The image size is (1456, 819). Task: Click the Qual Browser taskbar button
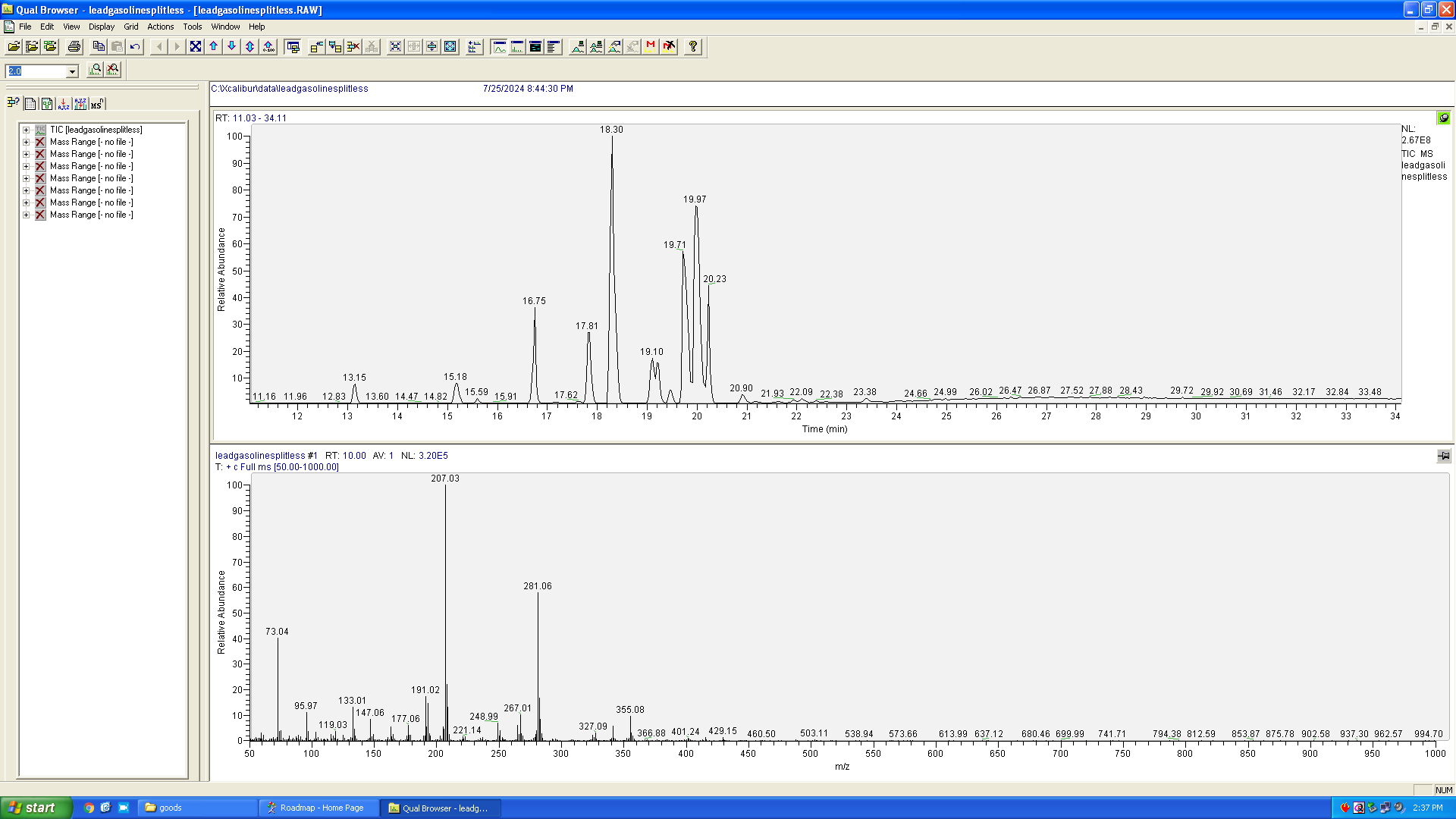point(440,808)
